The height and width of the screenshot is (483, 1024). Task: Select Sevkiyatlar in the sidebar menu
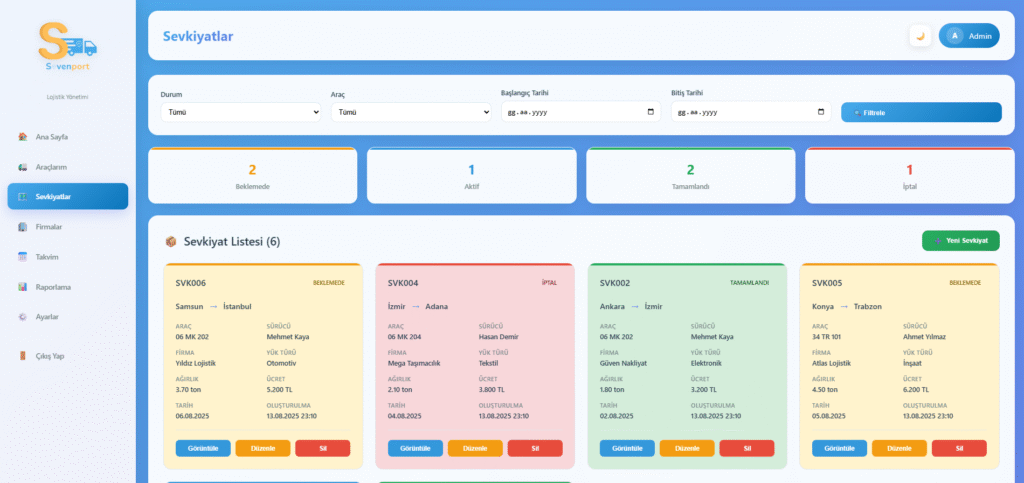point(67,196)
